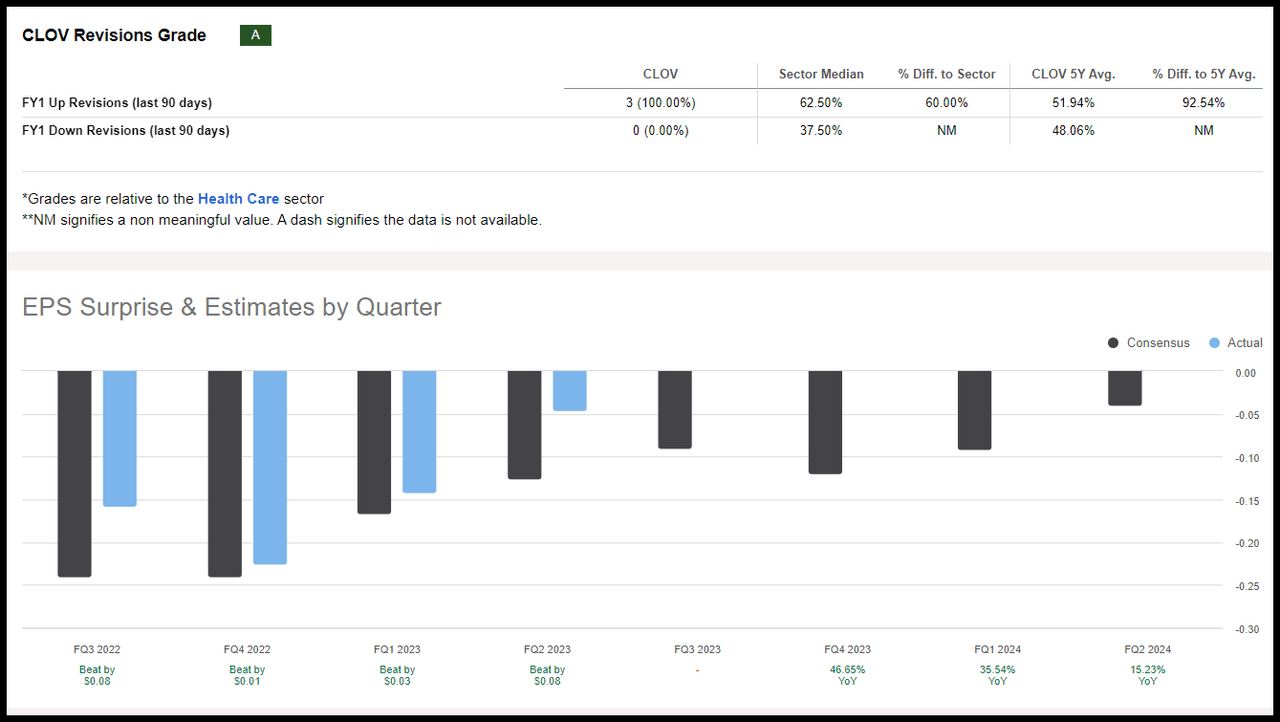Click the FQ4 2023 quarter label
The width and height of the screenshot is (1280, 722).
coord(847,649)
